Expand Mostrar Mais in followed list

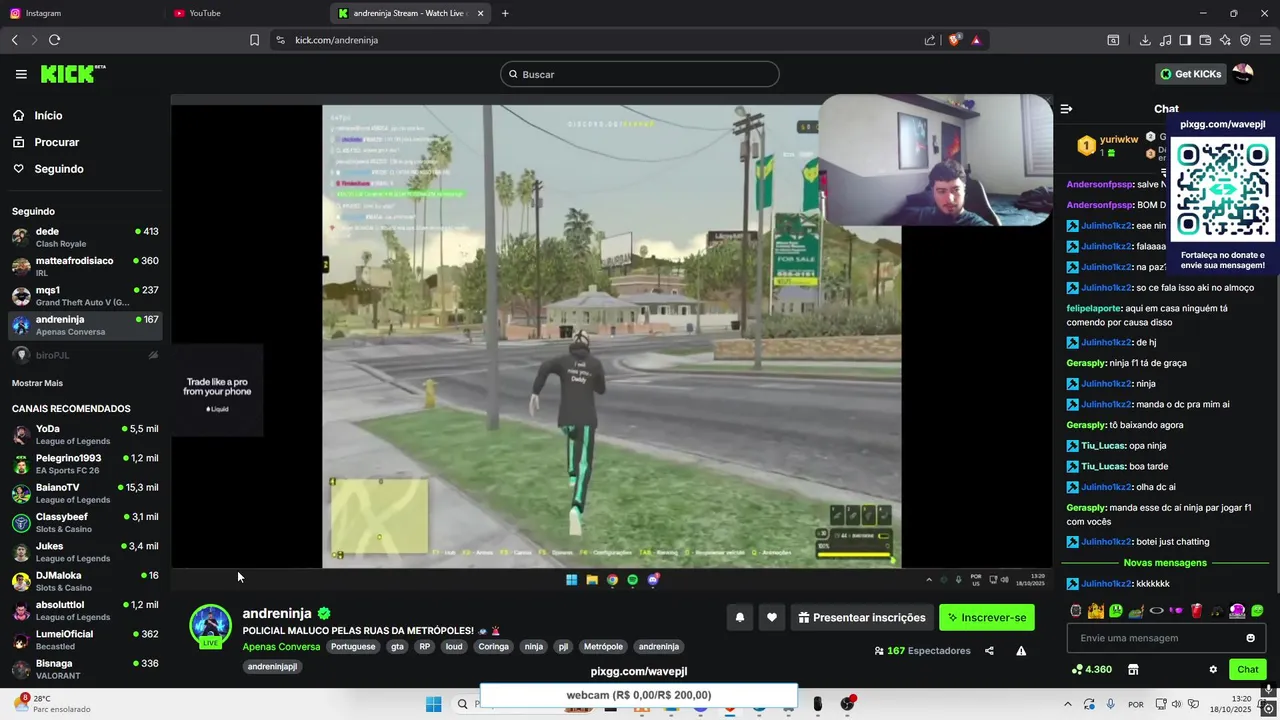pos(37,383)
